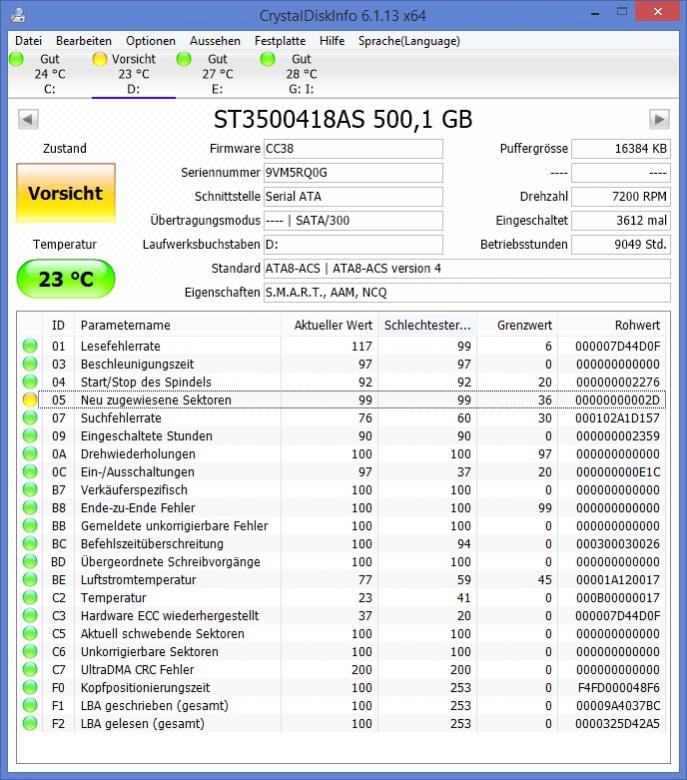Click the Grenzwert column header
The height and width of the screenshot is (780, 687).
click(517, 325)
